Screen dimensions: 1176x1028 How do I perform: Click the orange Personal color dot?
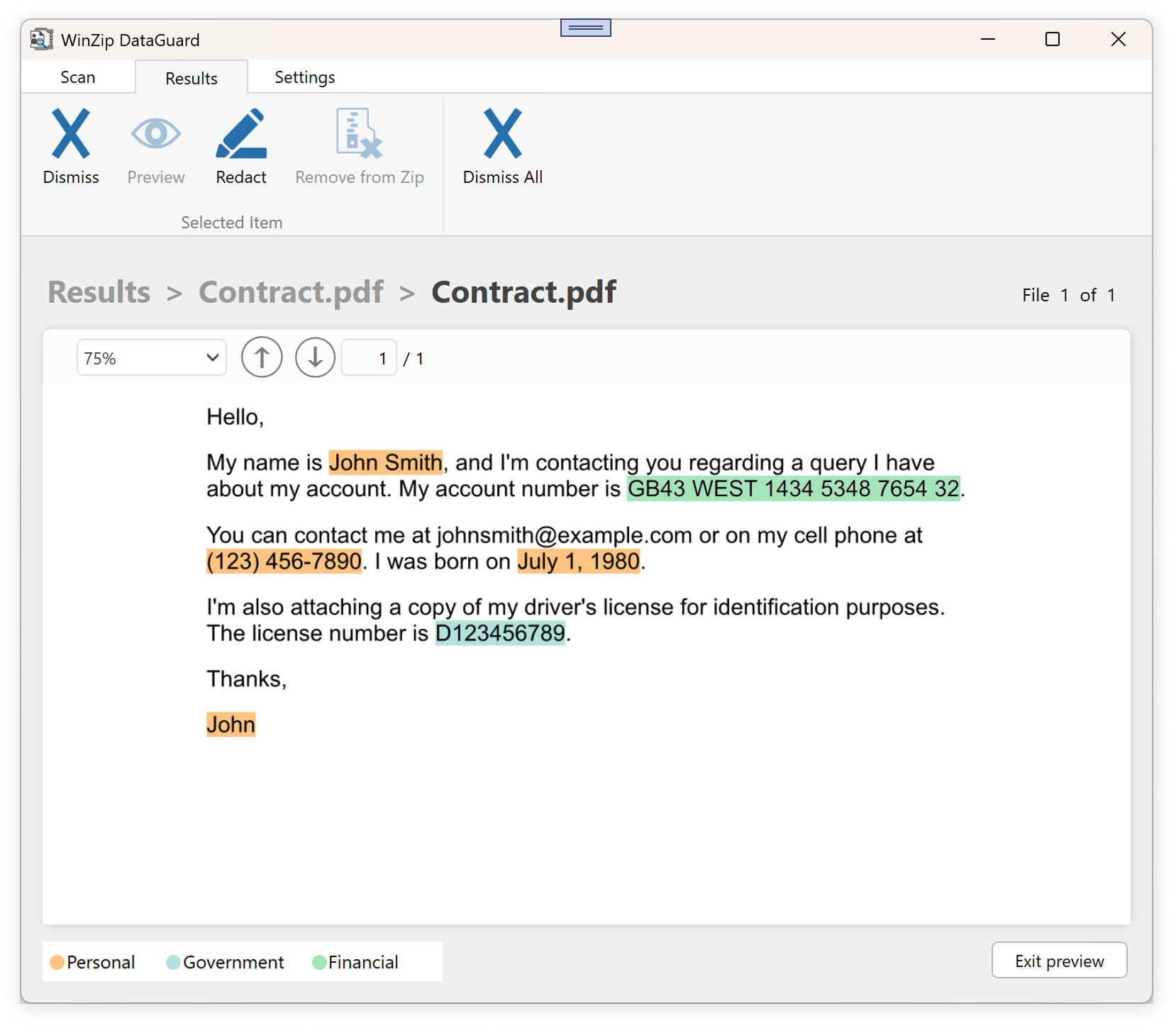click(x=57, y=962)
